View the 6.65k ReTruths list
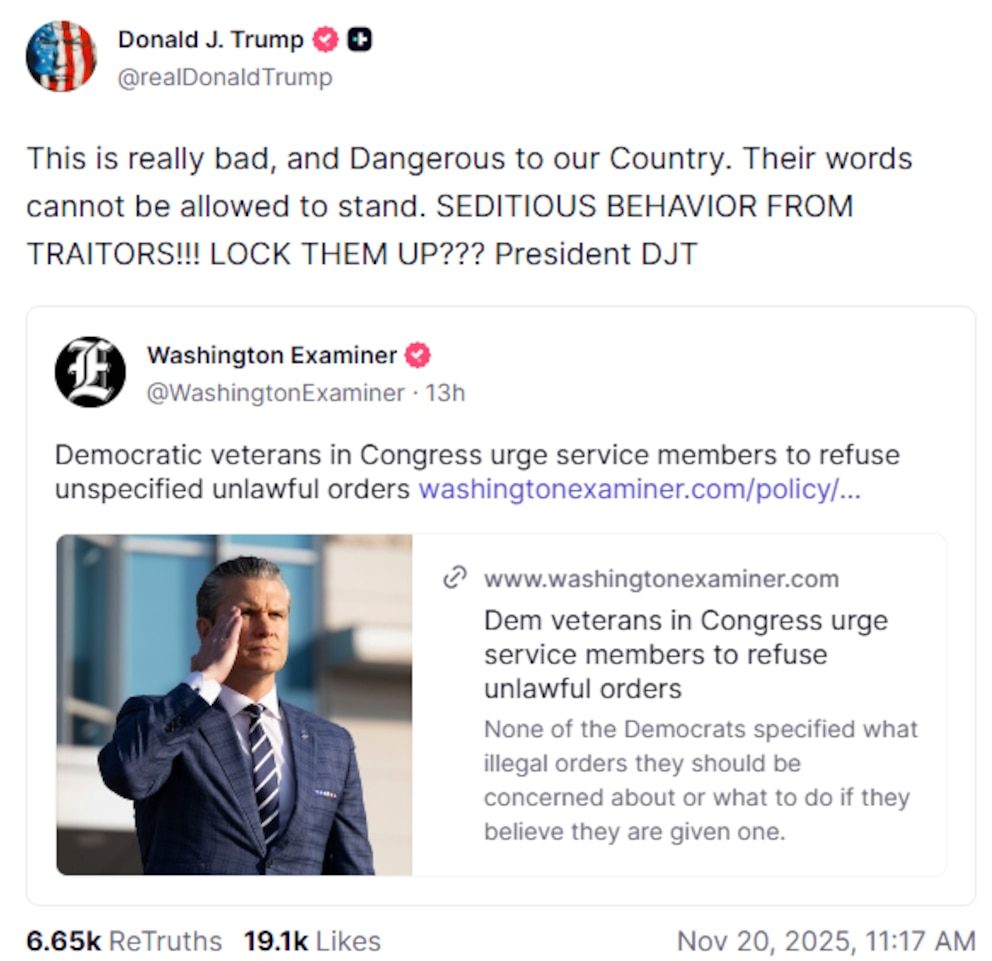The image size is (992, 961). (124, 941)
